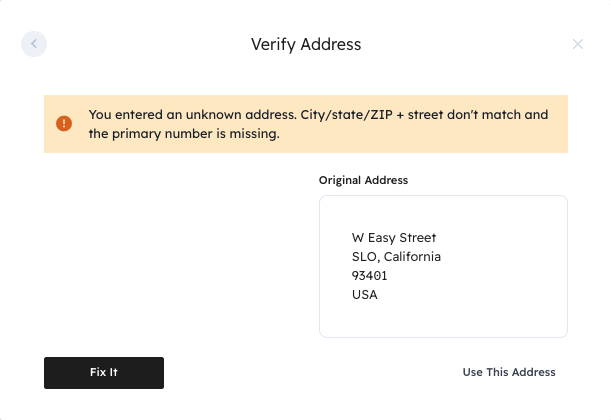Click the 93401 ZIP code text
611x420 pixels.
point(370,276)
